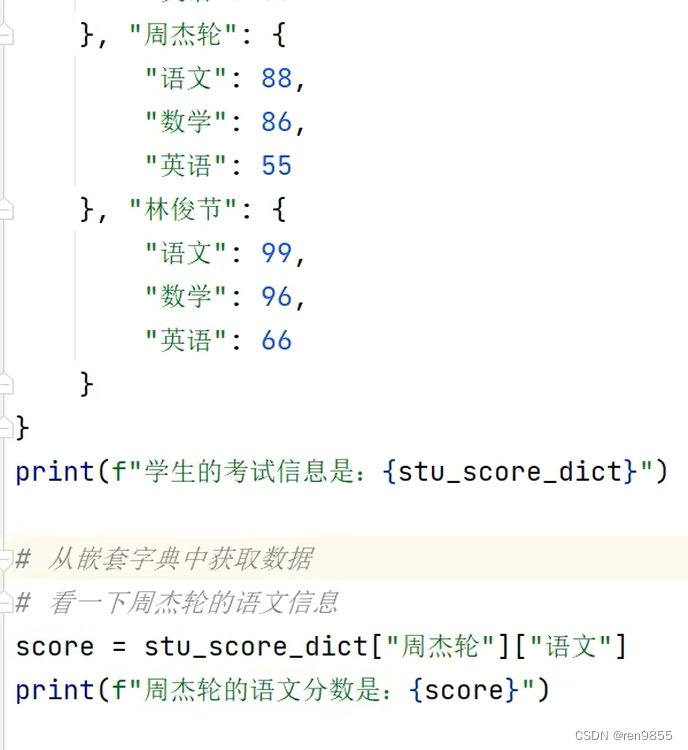Click the comment "看一下周杰轮的语文信息"
The image size is (688, 750).
tap(194, 602)
